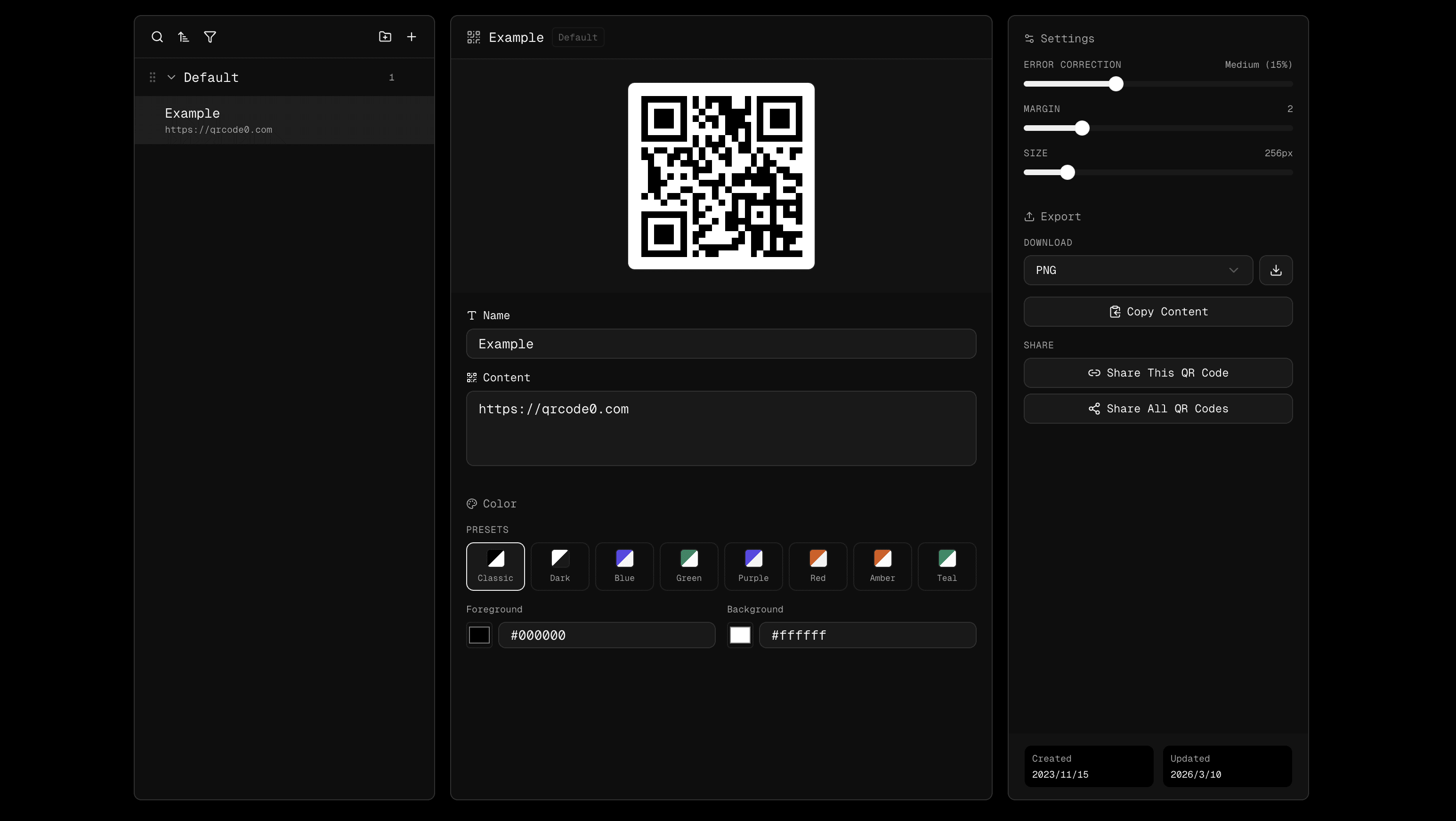Edit the Background hex value field
This screenshot has height=821, width=1456.
(867, 635)
